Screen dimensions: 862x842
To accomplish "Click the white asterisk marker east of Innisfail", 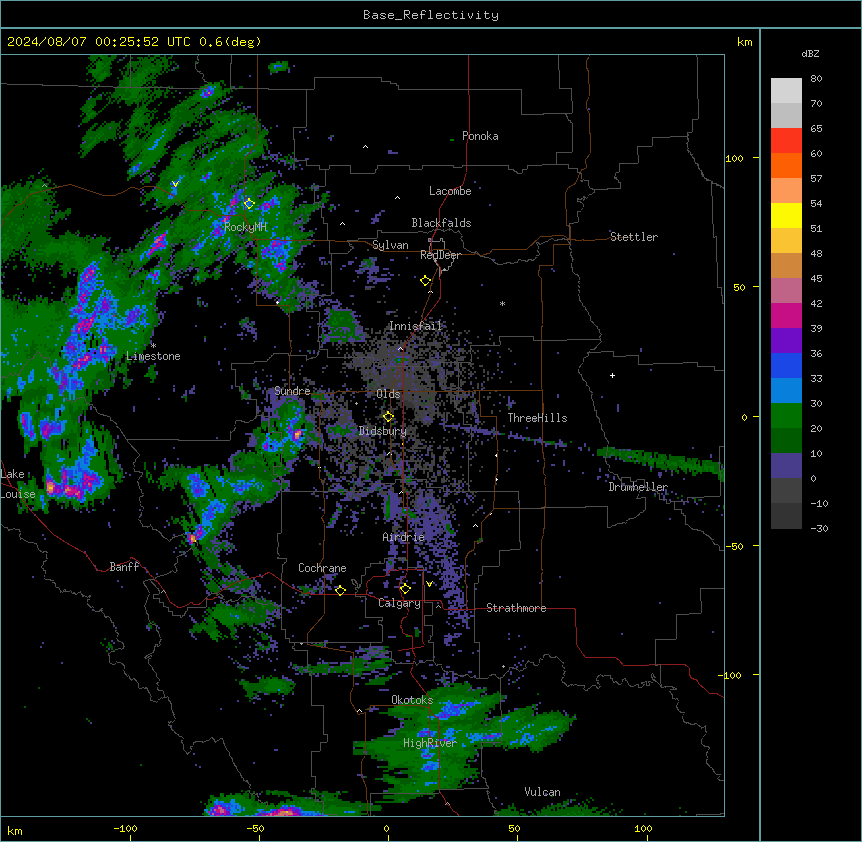I will point(502,303).
